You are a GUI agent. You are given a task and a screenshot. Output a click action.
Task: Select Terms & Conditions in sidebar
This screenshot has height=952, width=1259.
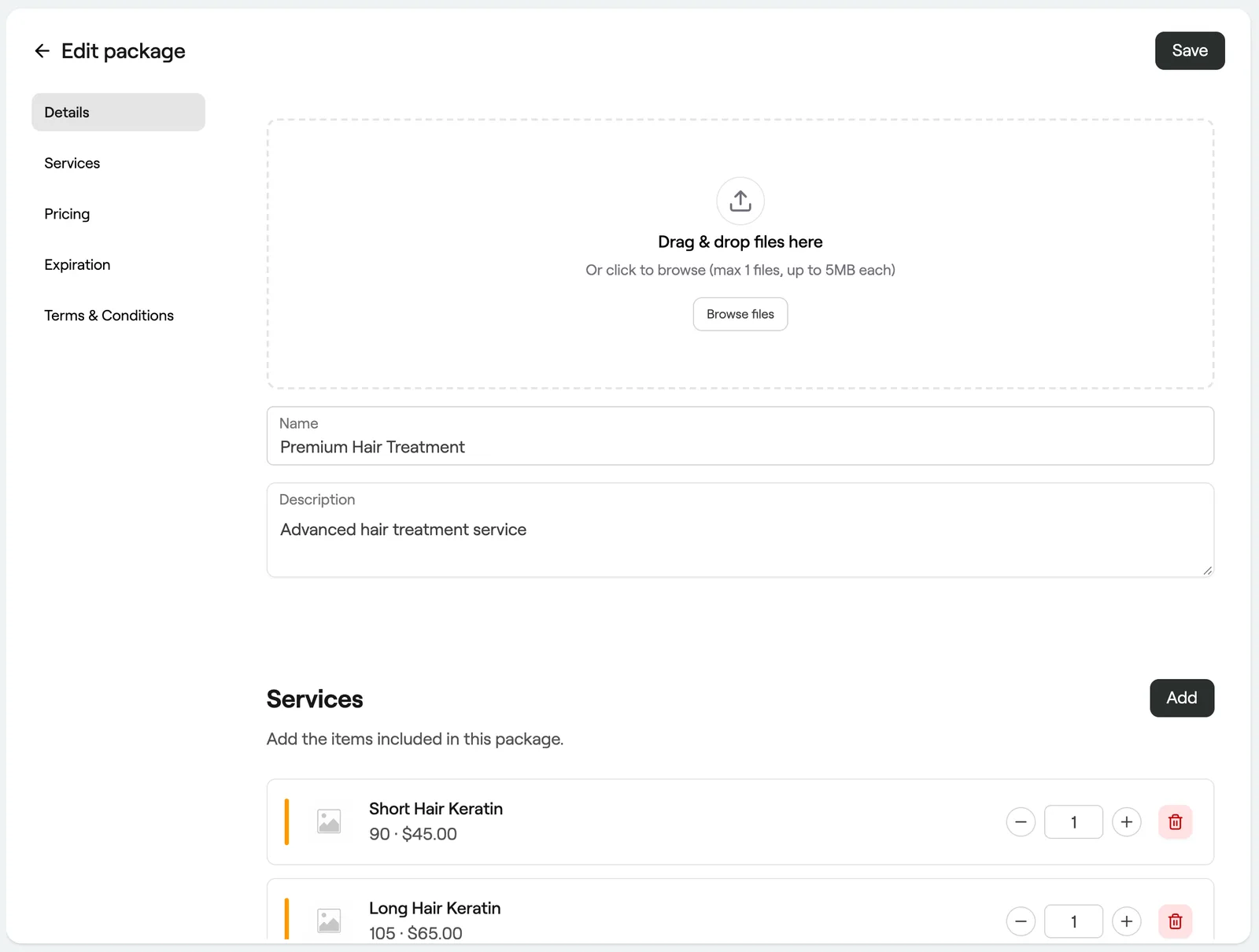tap(118, 315)
